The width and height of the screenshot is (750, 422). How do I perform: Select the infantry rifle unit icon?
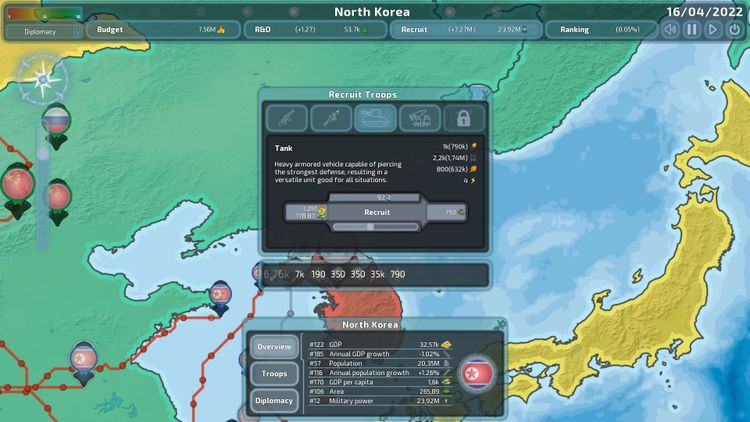286,118
